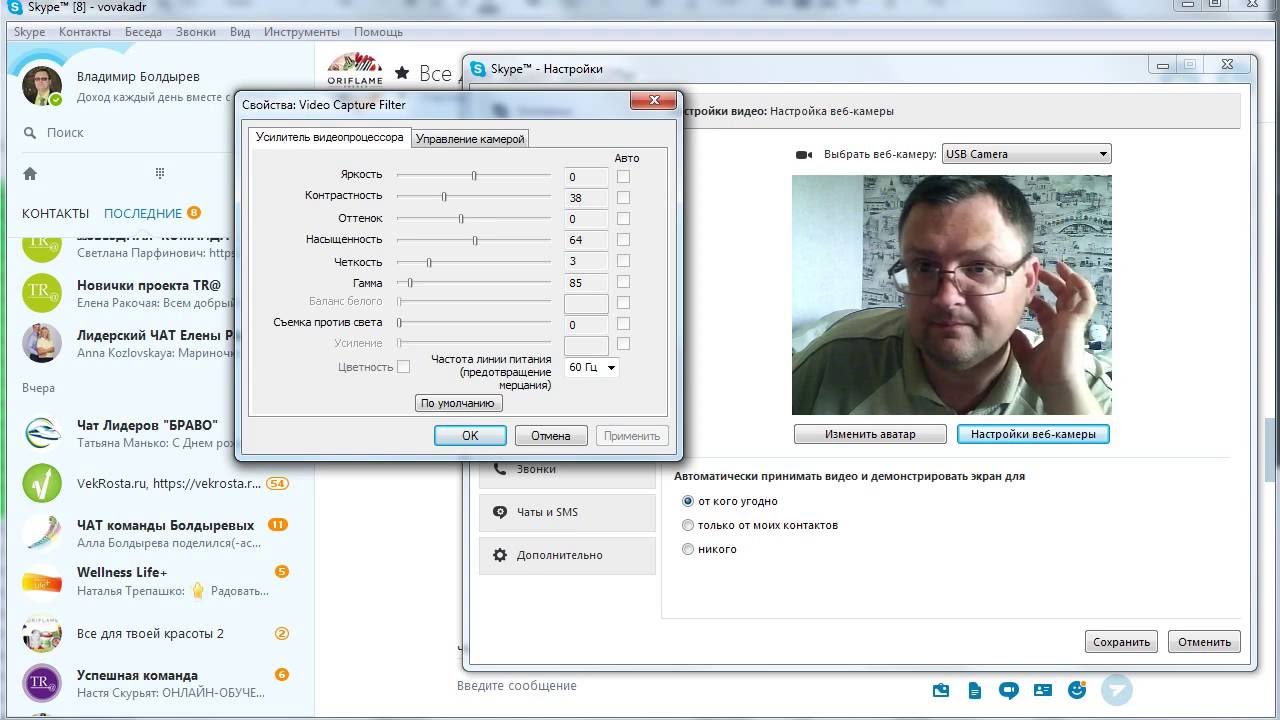Select the от кого угодно radio option

687,501
